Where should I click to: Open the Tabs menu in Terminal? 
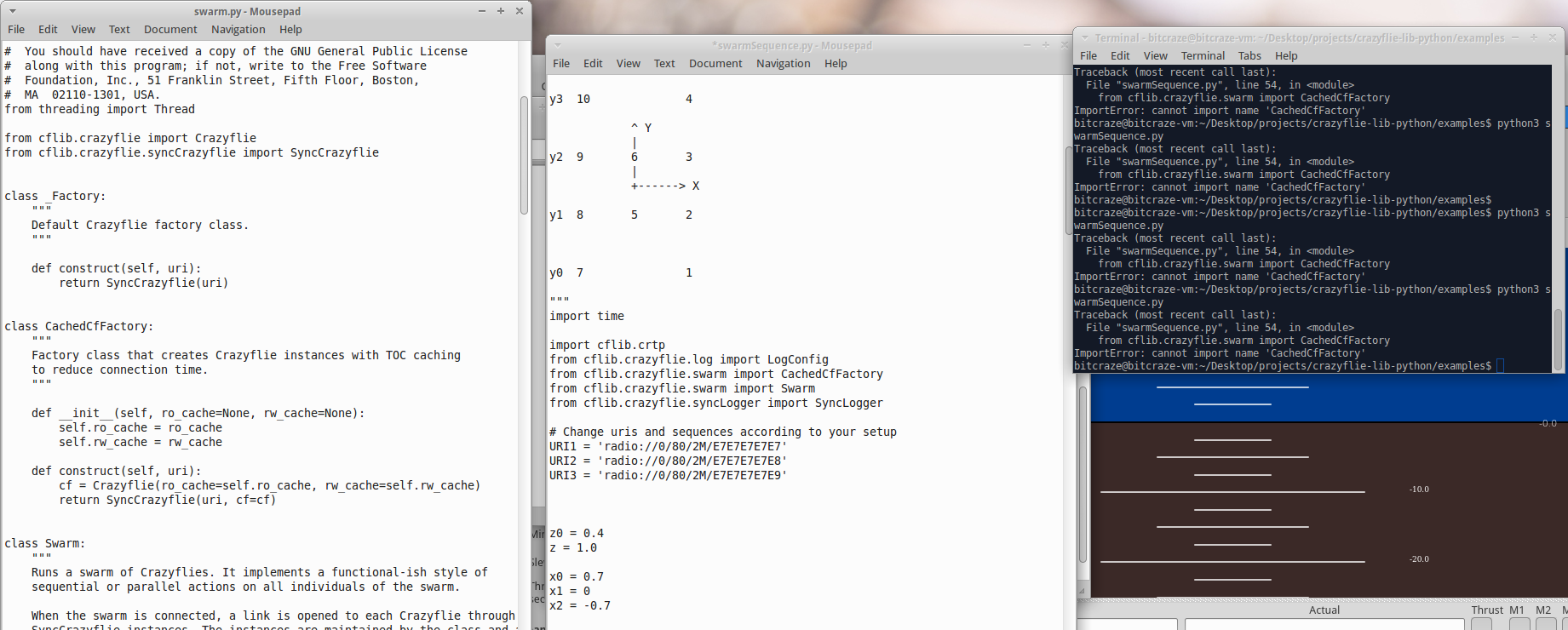1249,55
